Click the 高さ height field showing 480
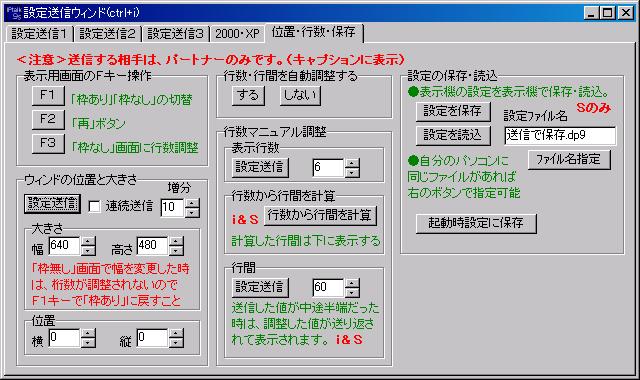 (152, 246)
